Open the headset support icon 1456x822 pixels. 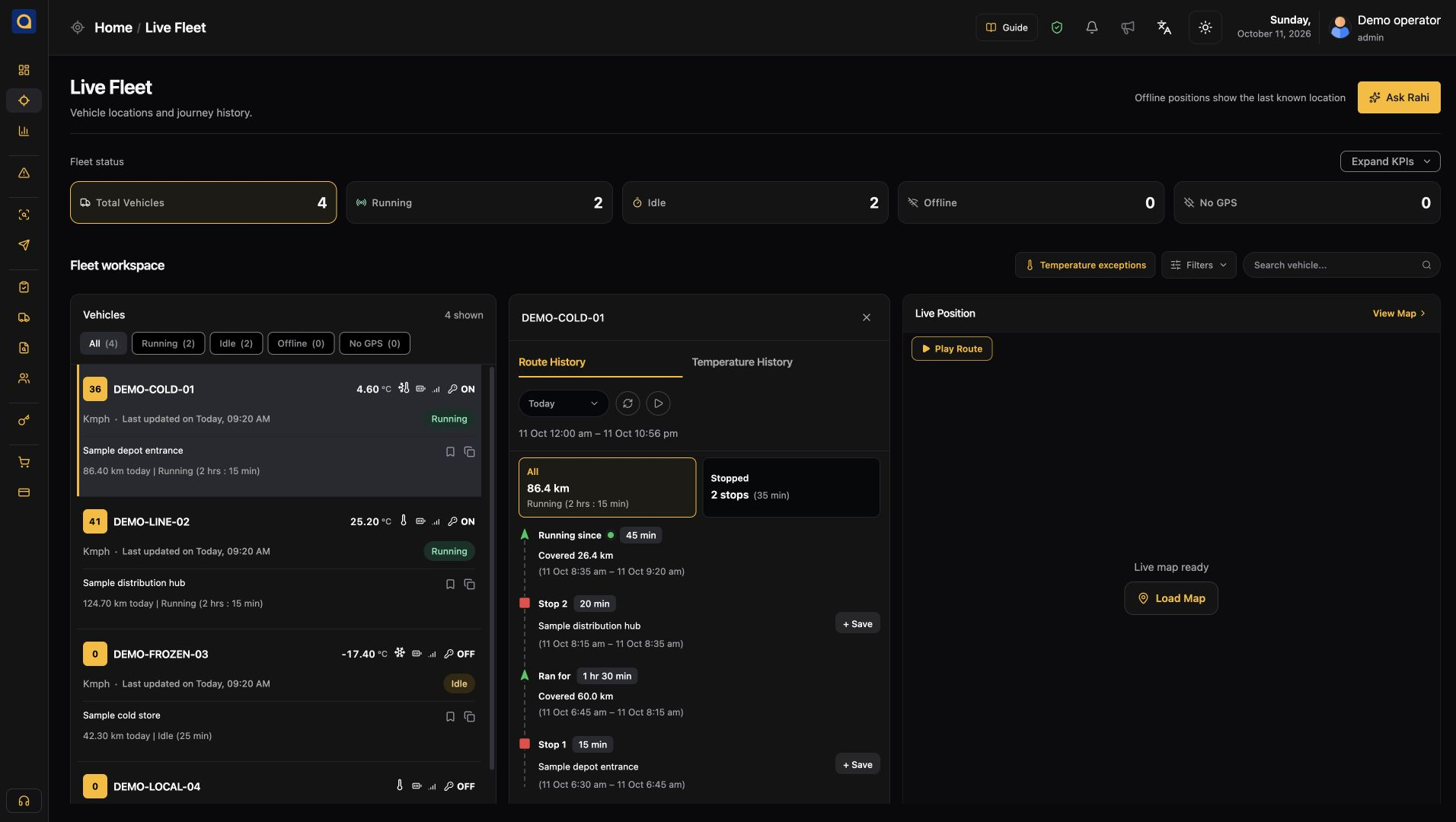click(24, 801)
